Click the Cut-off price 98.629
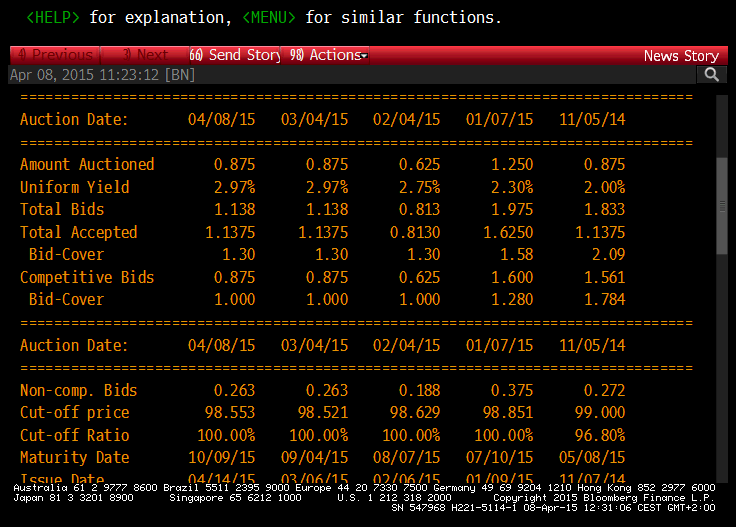This screenshot has width=736, height=527. [x=415, y=412]
